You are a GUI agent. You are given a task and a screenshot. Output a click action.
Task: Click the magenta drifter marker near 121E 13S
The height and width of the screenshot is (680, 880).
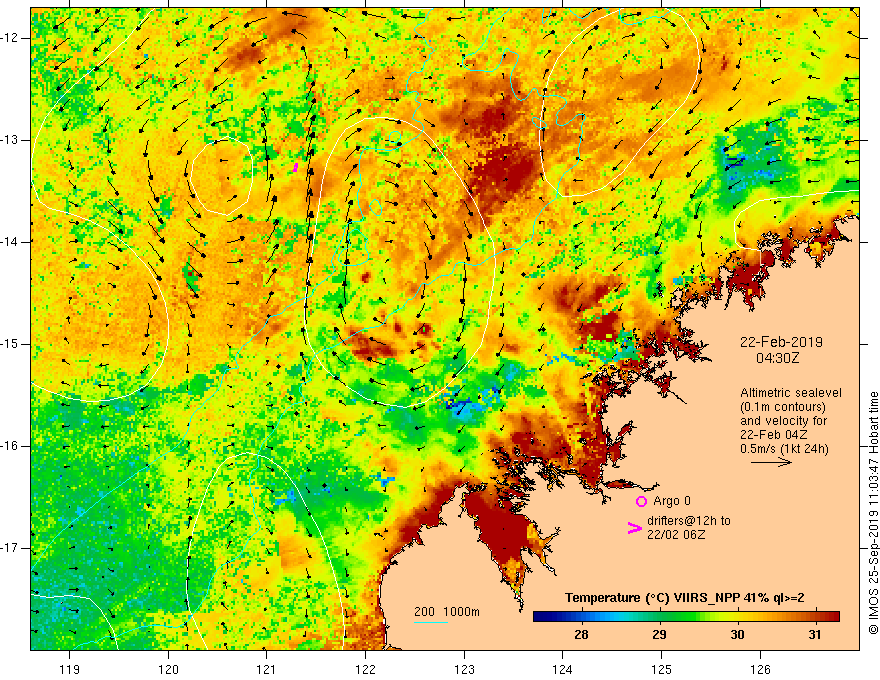(295, 167)
